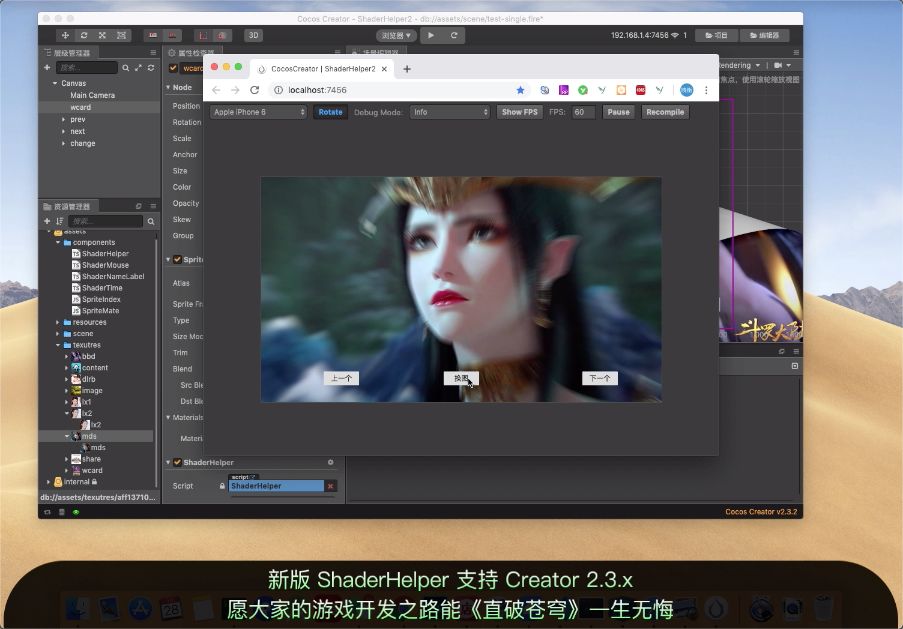Click the Pause button in preview

tap(619, 112)
